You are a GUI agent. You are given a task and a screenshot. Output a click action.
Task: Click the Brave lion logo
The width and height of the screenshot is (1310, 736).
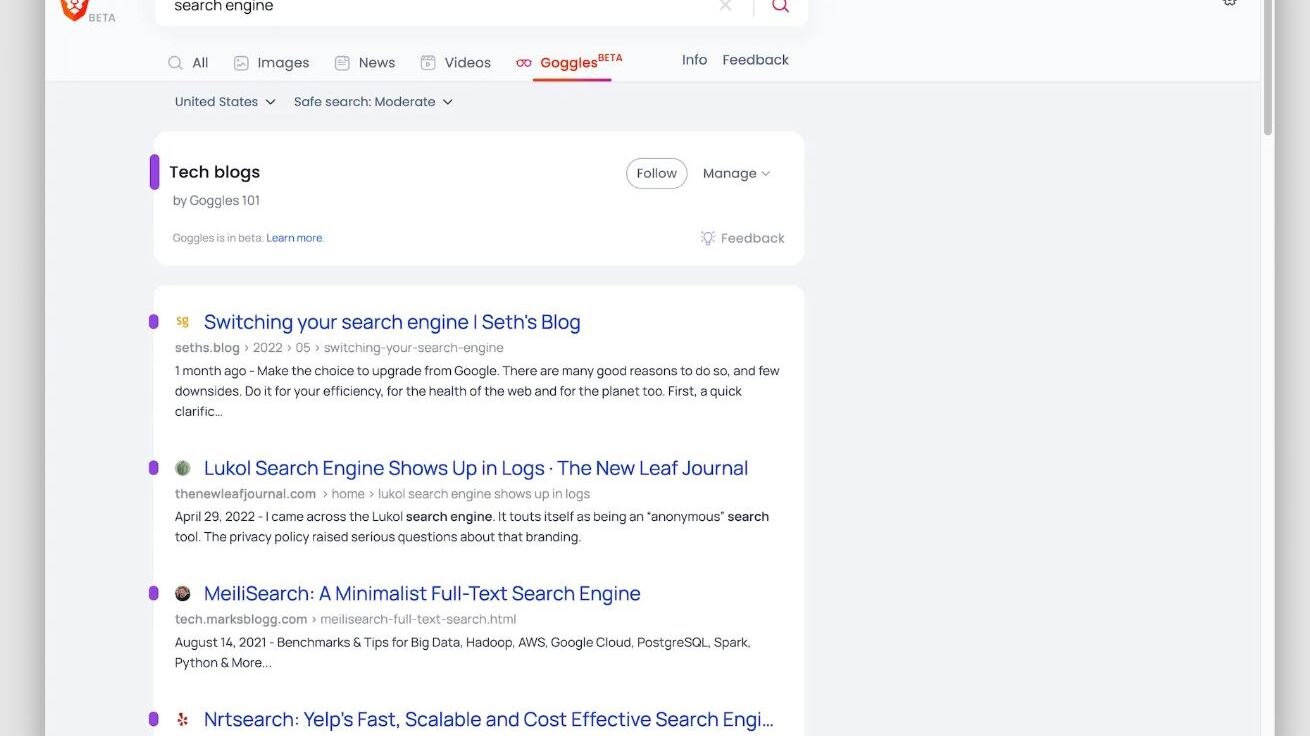(75, 8)
